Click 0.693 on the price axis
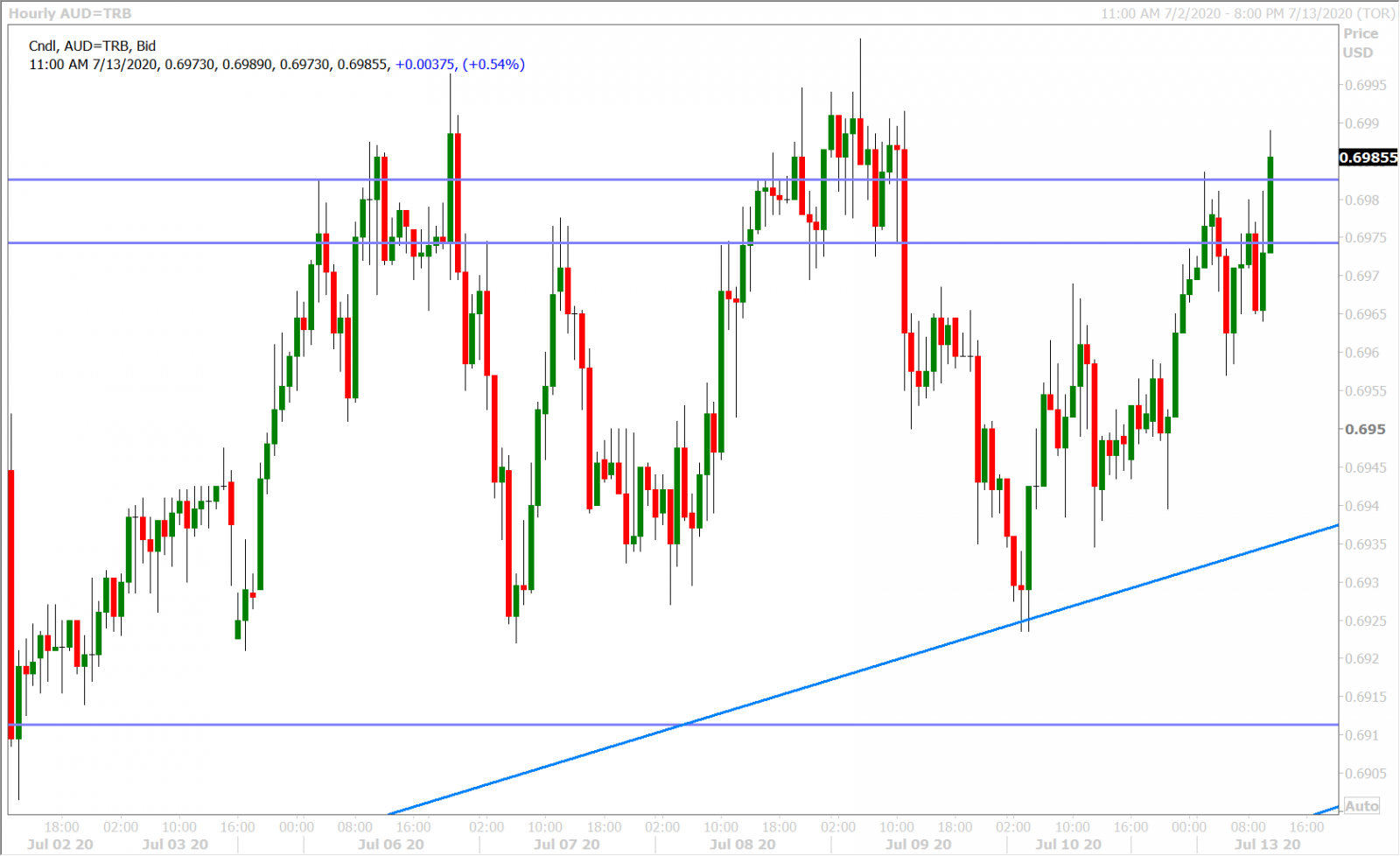Image resolution: width=1400 pixels, height=856 pixels. coord(1361,582)
